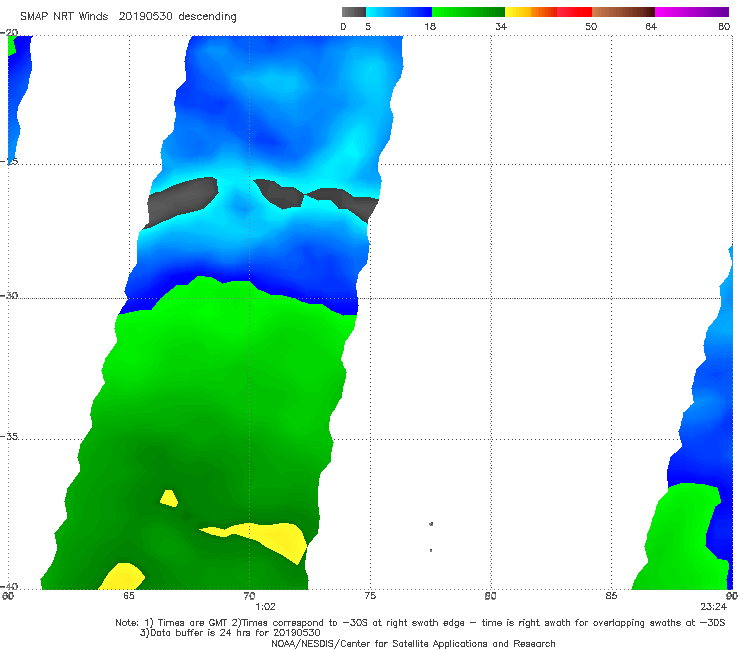Click the left dark gray low-wind patch

click(182, 202)
